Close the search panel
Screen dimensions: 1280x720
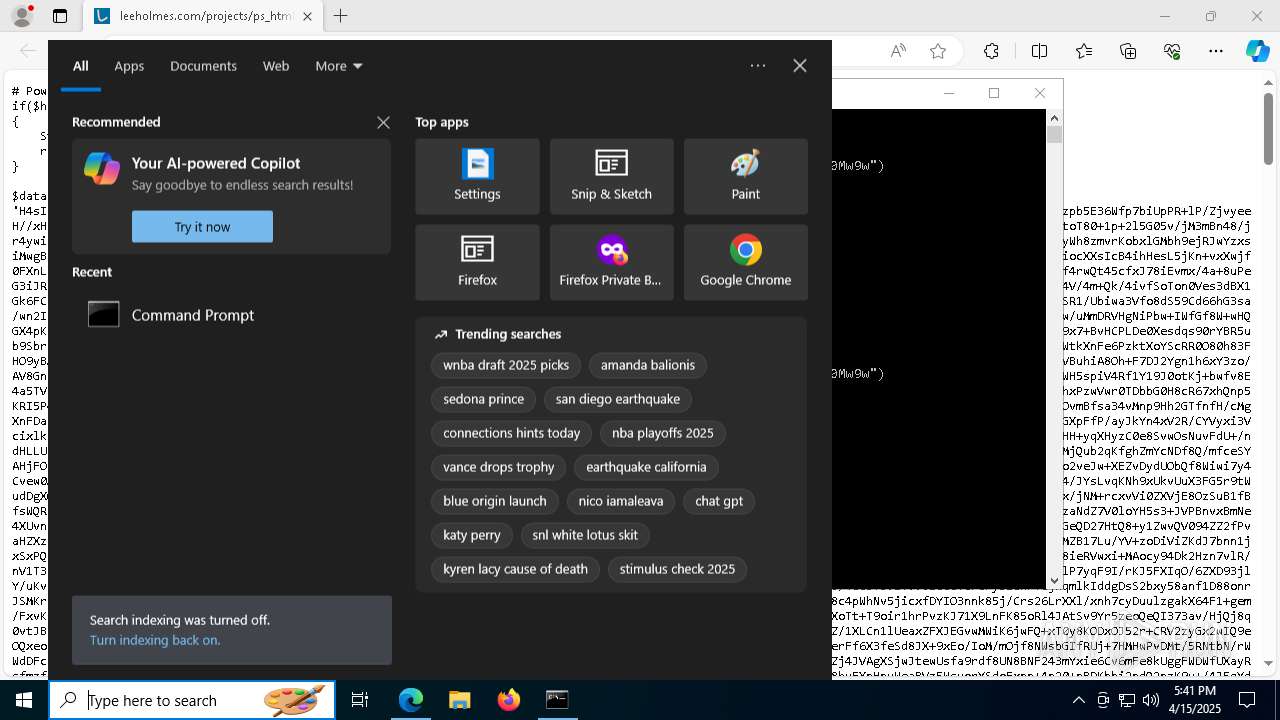[800, 66]
